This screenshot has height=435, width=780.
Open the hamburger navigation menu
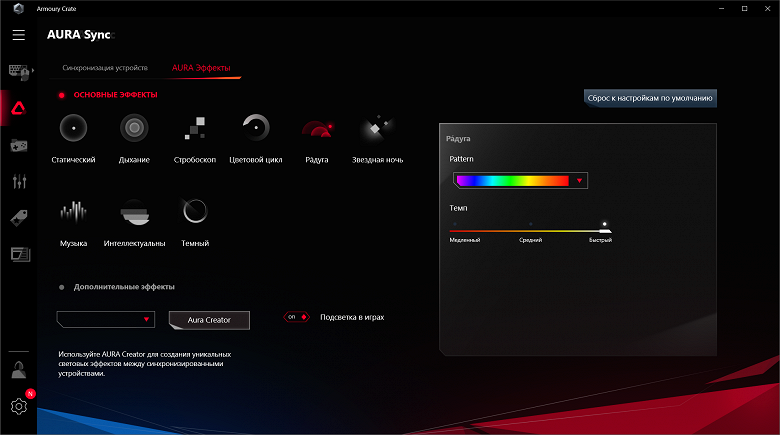tap(18, 35)
